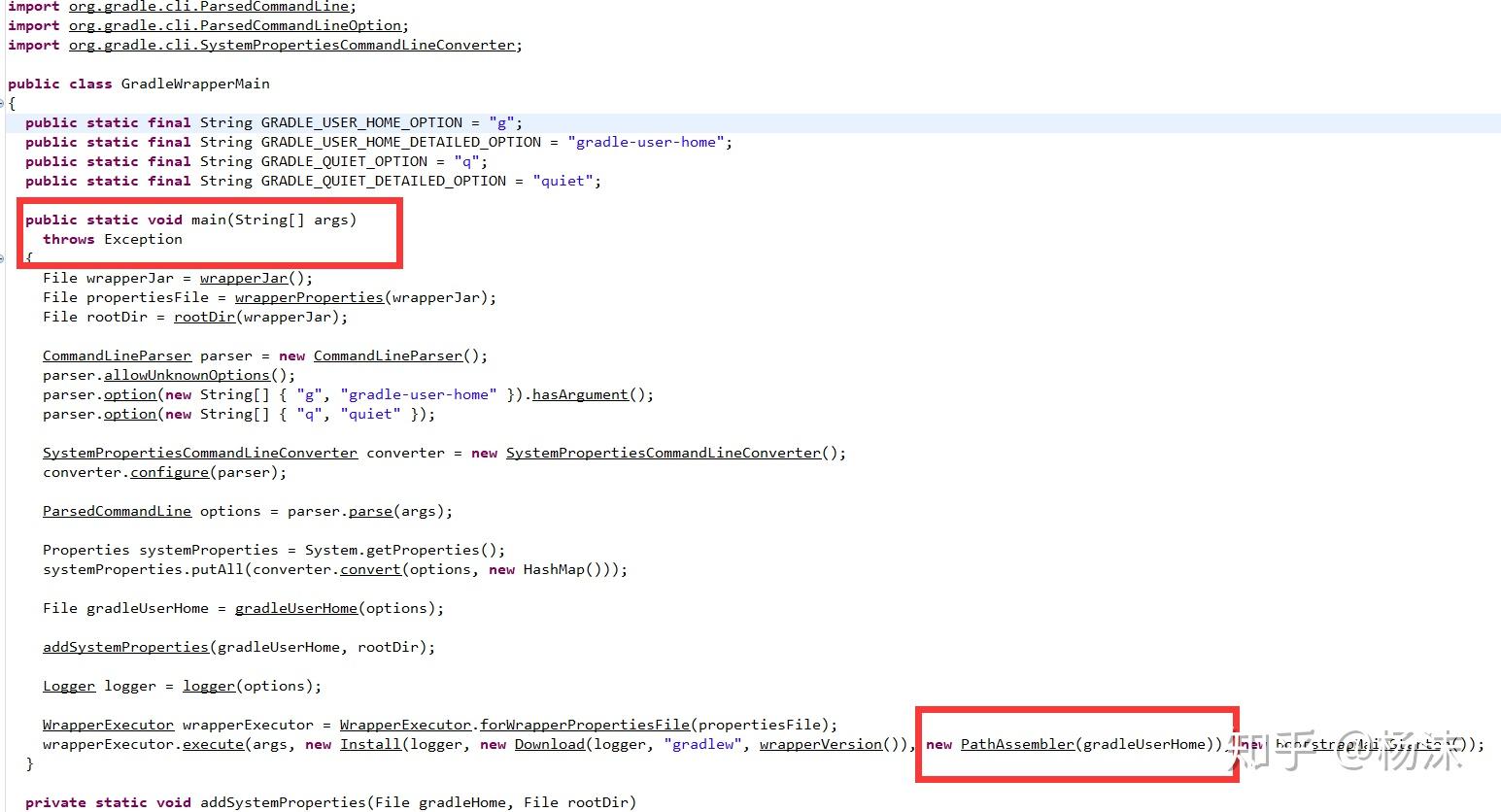The image size is (1501, 812).
Task: Follow the logger(options) method link
Action: coord(209,686)
